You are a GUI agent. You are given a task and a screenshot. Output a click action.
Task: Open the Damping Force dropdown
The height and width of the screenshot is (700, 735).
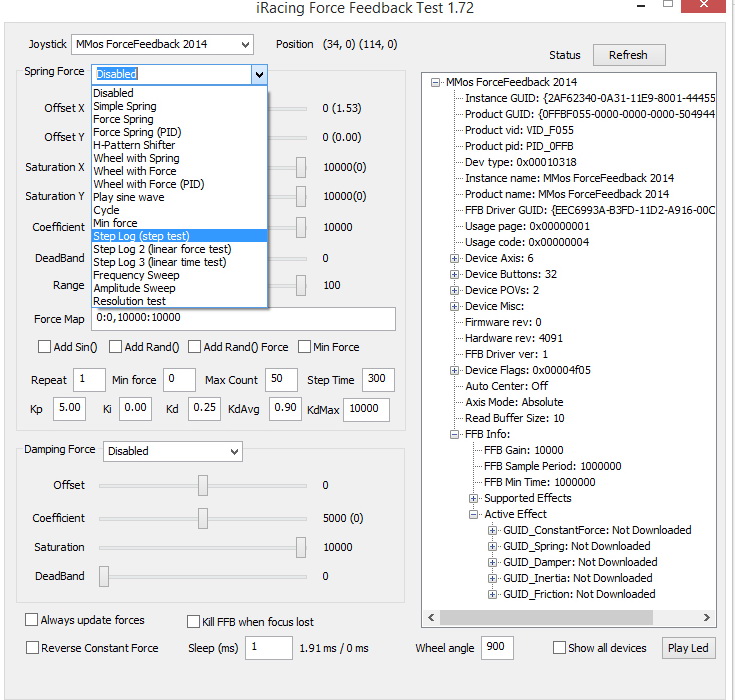tap(172, 452)
